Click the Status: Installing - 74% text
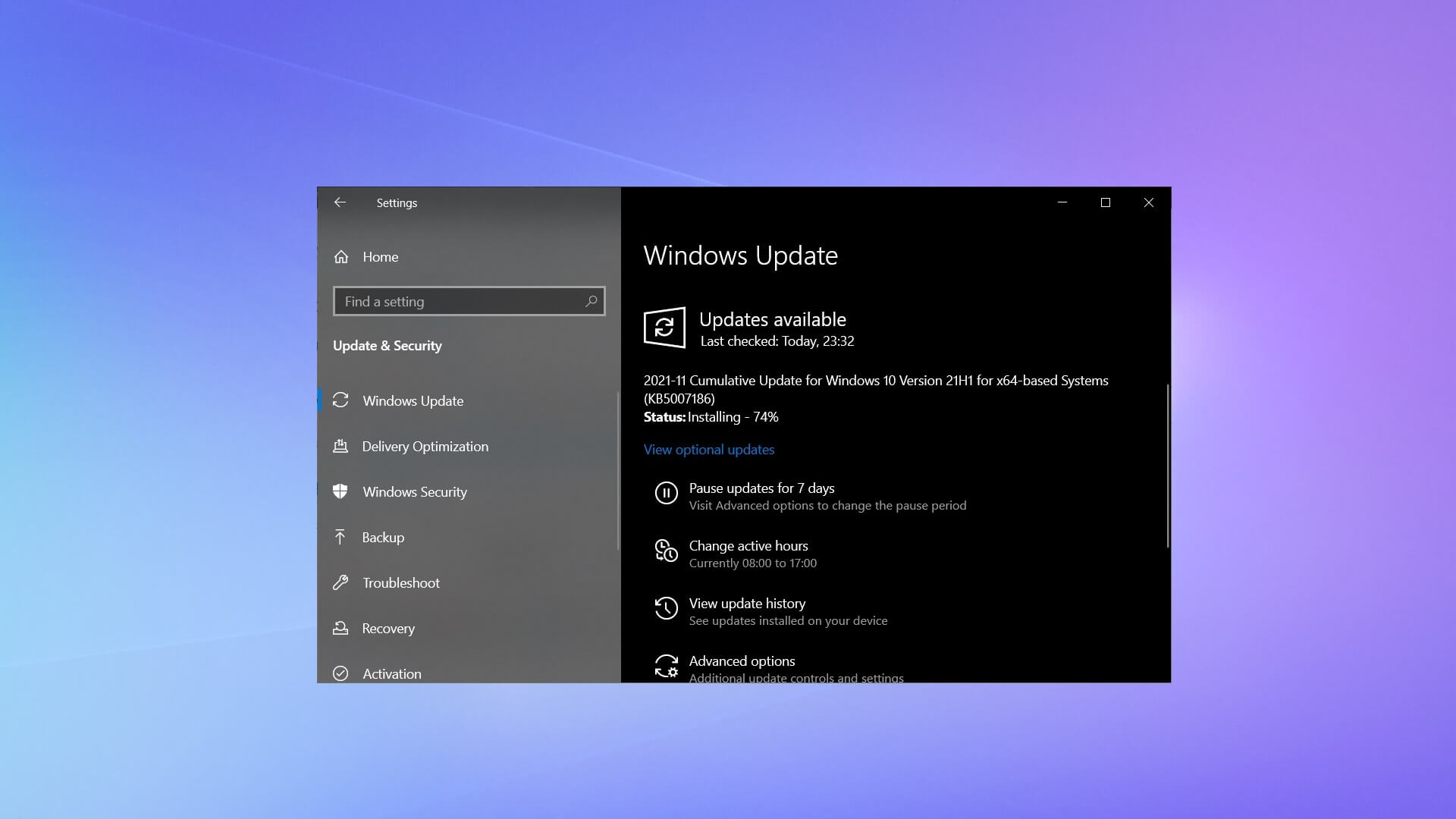1456x819 pixels. coord(711,417)
